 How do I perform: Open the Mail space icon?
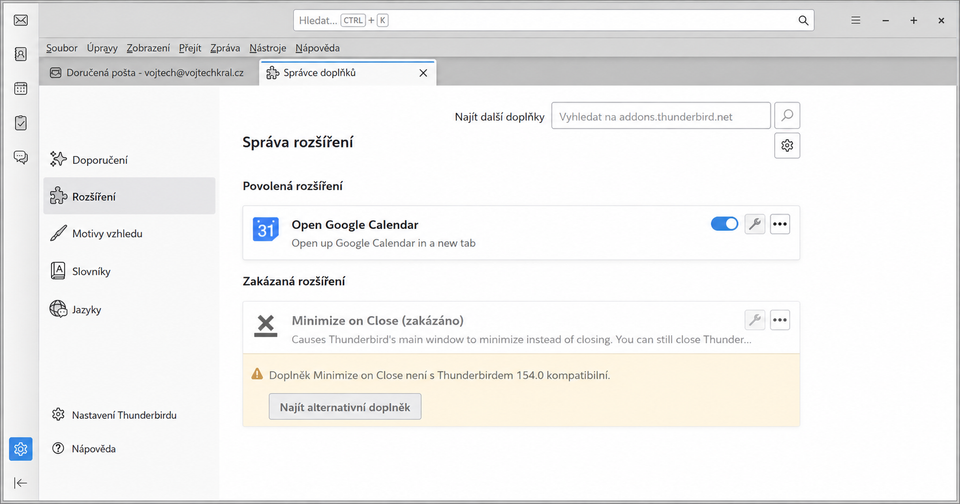pos(21,20)
